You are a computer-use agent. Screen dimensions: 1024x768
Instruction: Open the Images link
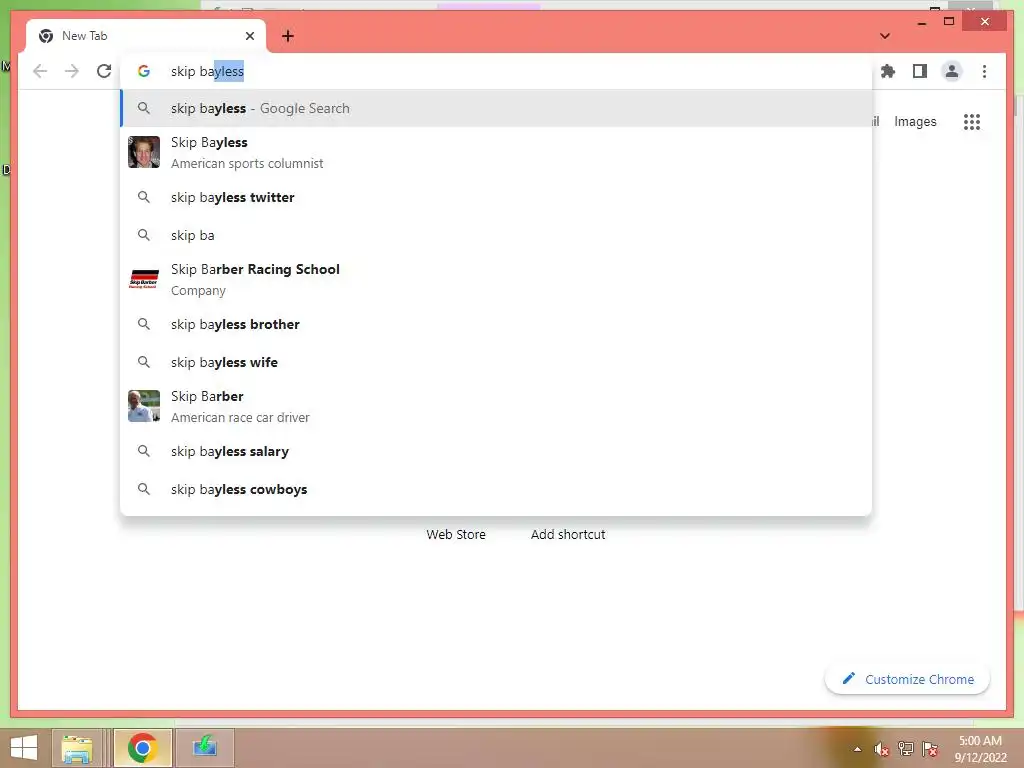(915, 121)
